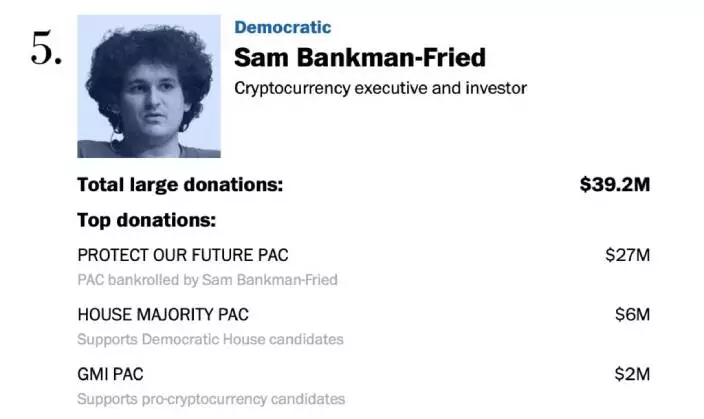
Task: Select the 'Top donations:' heading
Action: pos(146,220)
